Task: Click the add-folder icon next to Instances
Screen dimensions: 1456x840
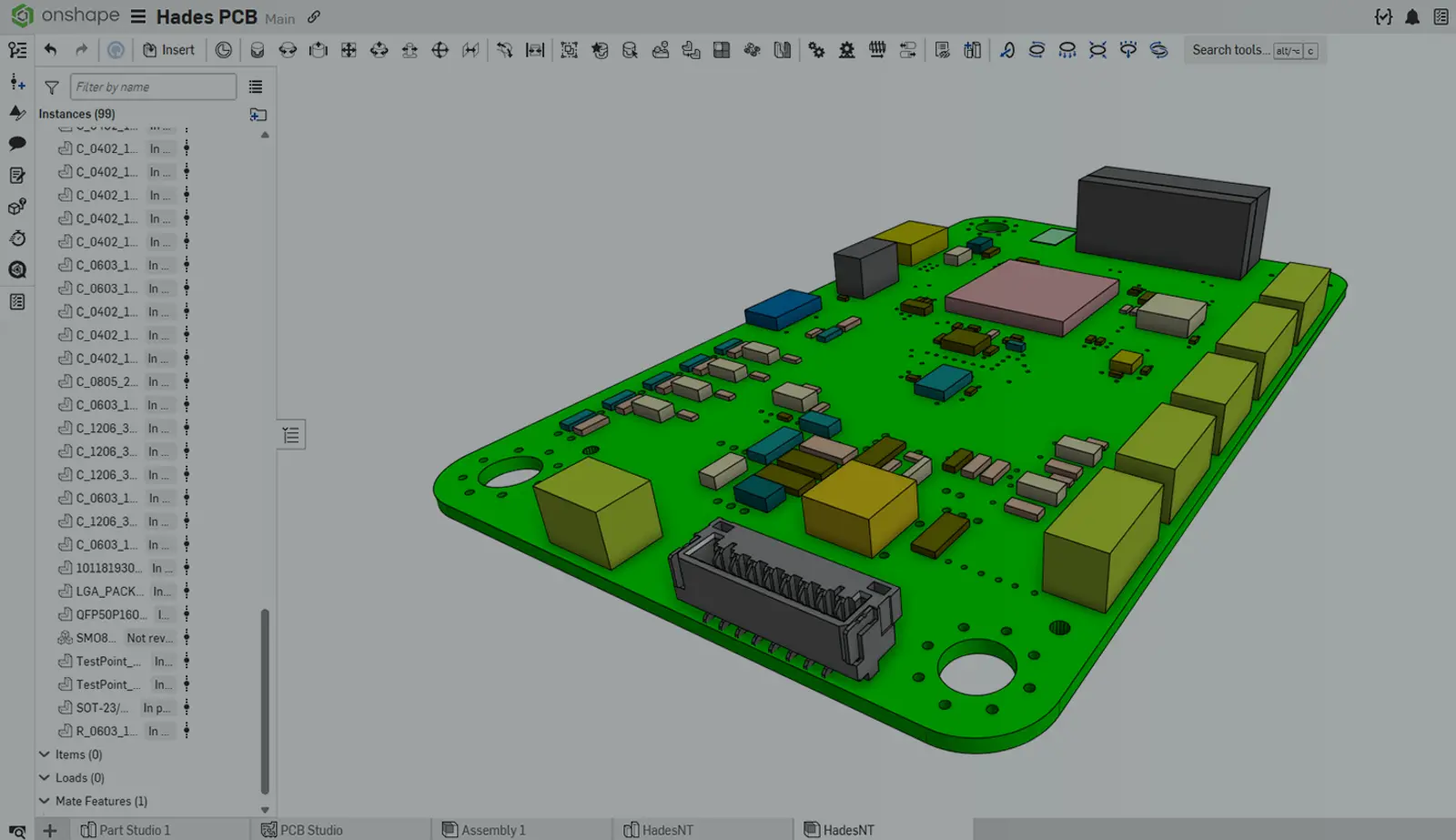Action: point(258,115)
